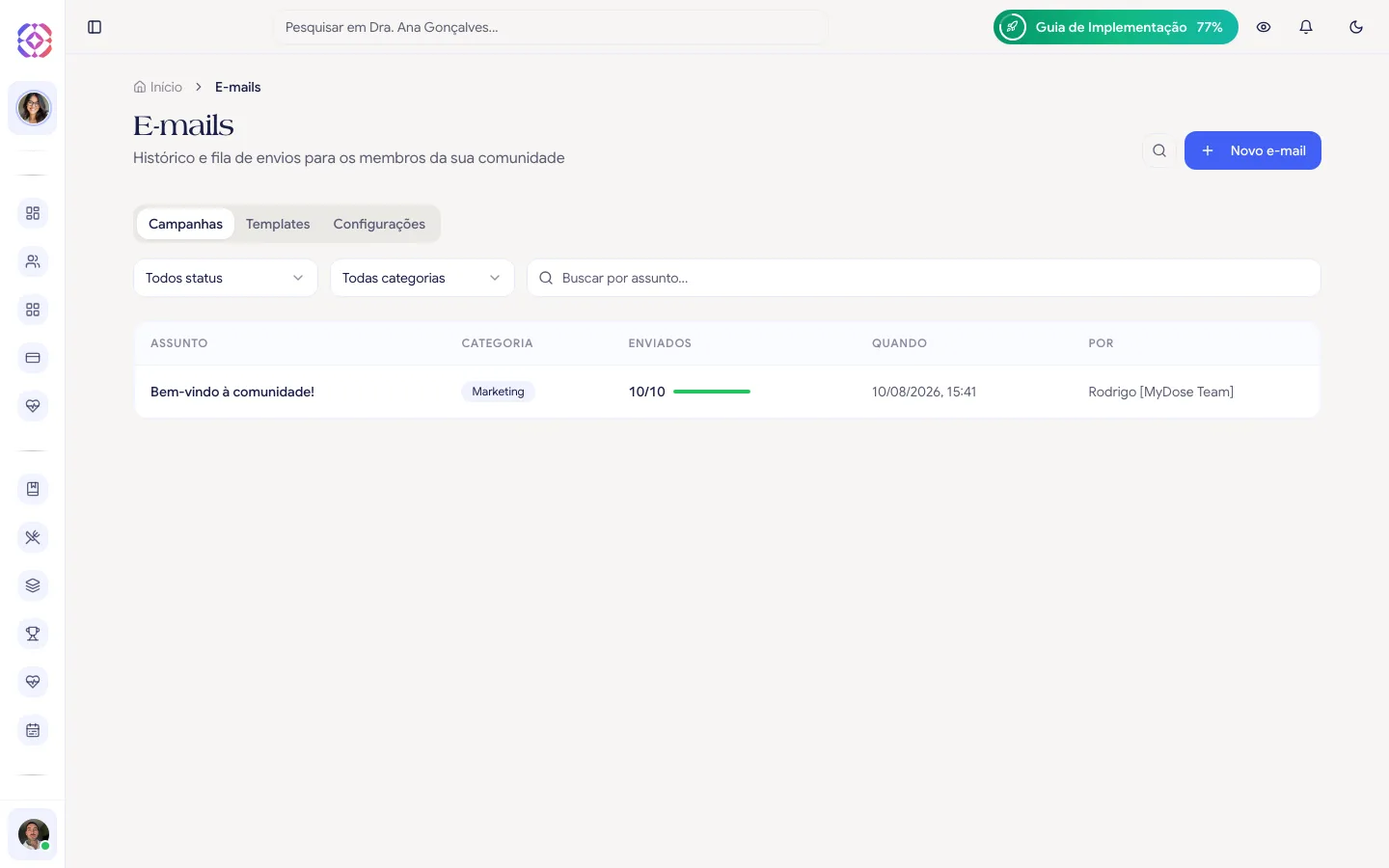
Task: Open the bookmark book sidebar icon
Action: (33, 489)
